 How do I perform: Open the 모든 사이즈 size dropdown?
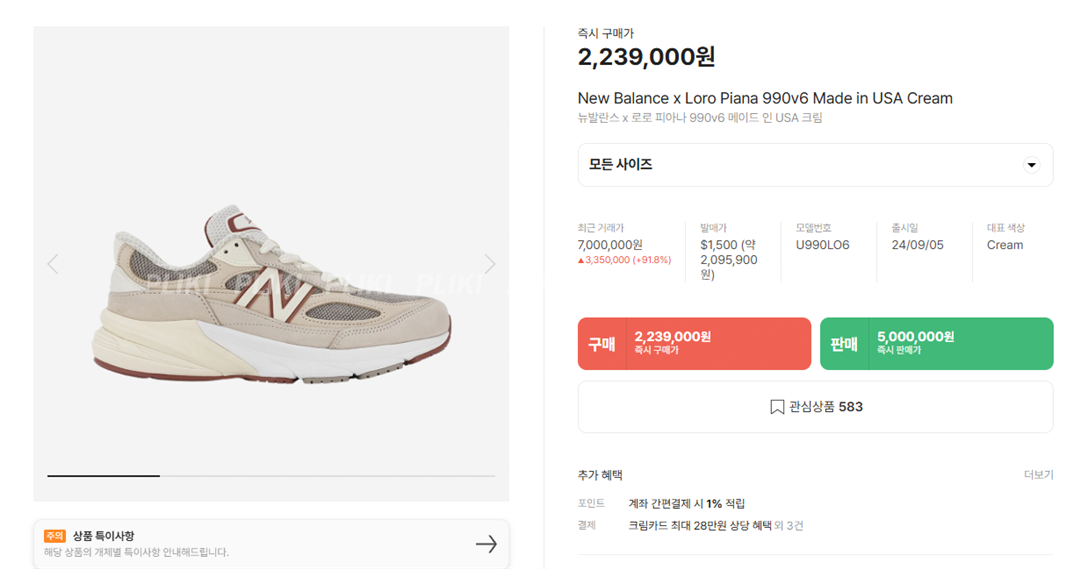click(x=814, y=165)
